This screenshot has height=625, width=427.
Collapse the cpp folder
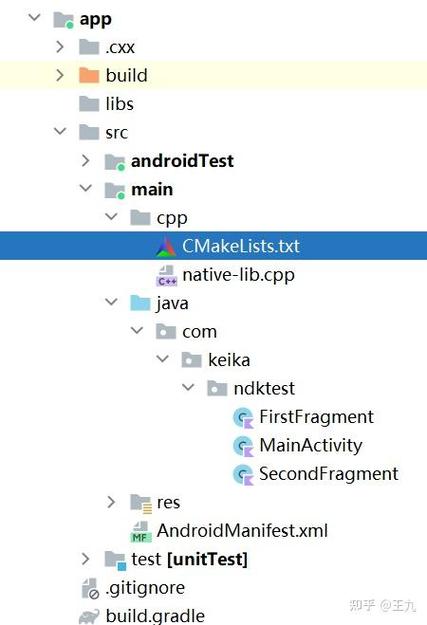[x=111, y=216]
